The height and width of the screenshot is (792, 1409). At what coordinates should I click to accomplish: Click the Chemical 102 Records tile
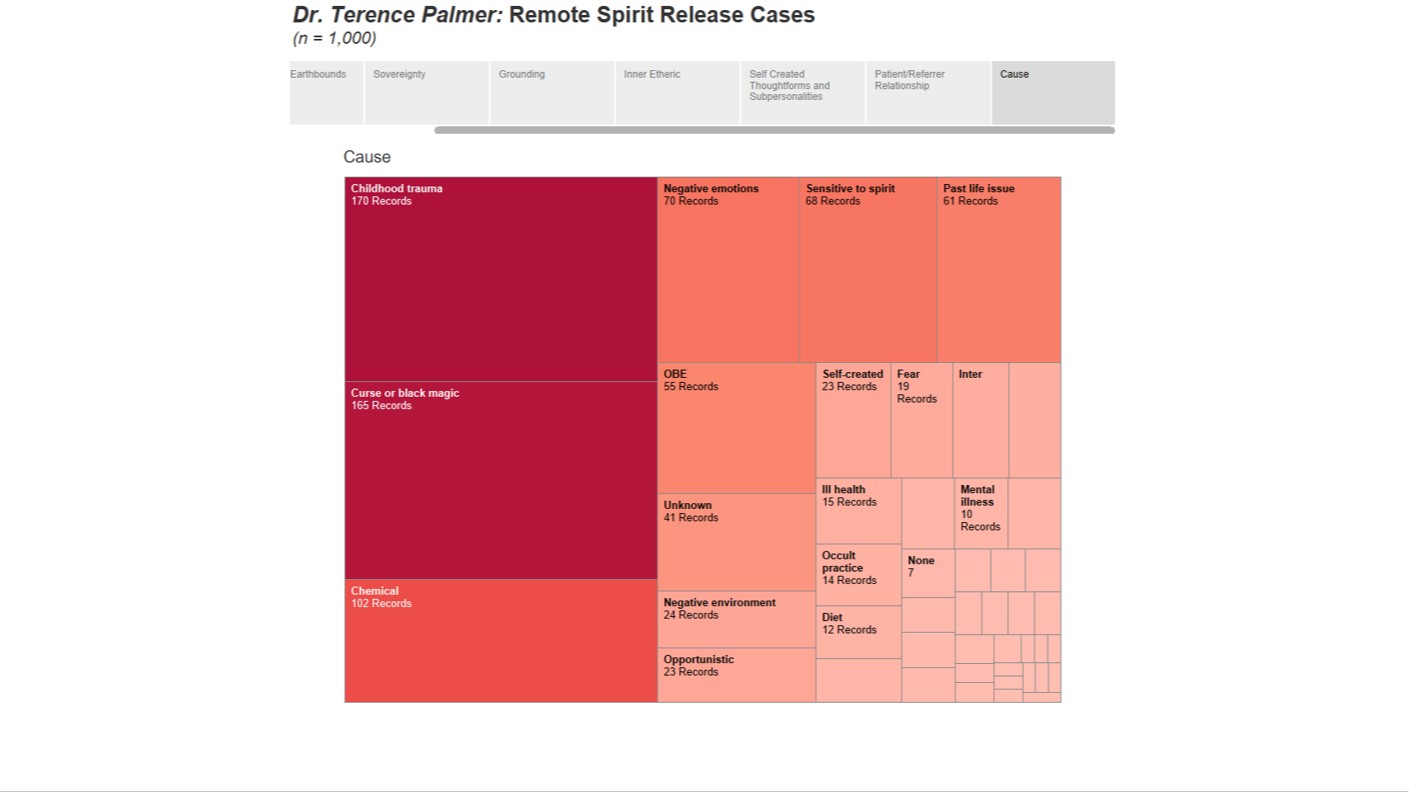(501, 641)
